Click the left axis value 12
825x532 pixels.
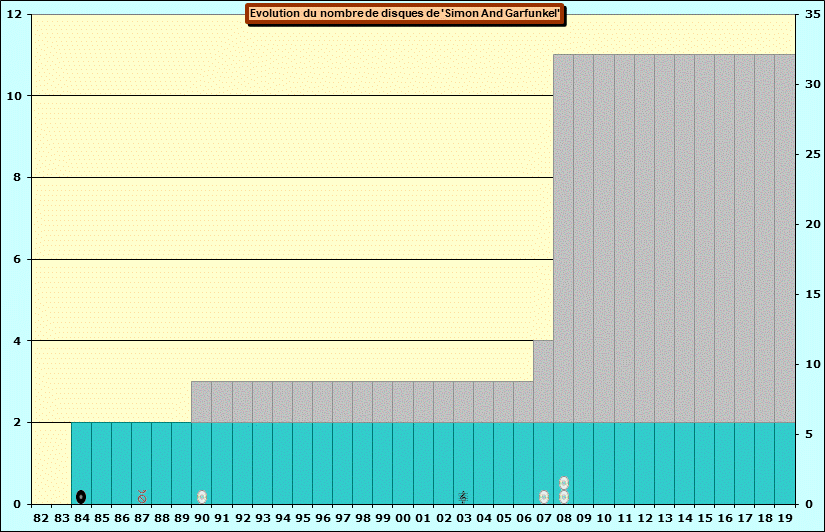coord(18,14)
